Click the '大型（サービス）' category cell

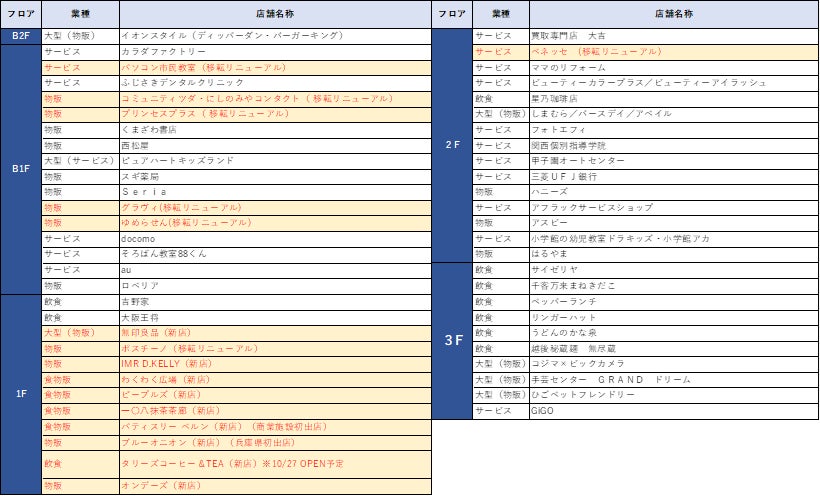click(x=81, y=161)
